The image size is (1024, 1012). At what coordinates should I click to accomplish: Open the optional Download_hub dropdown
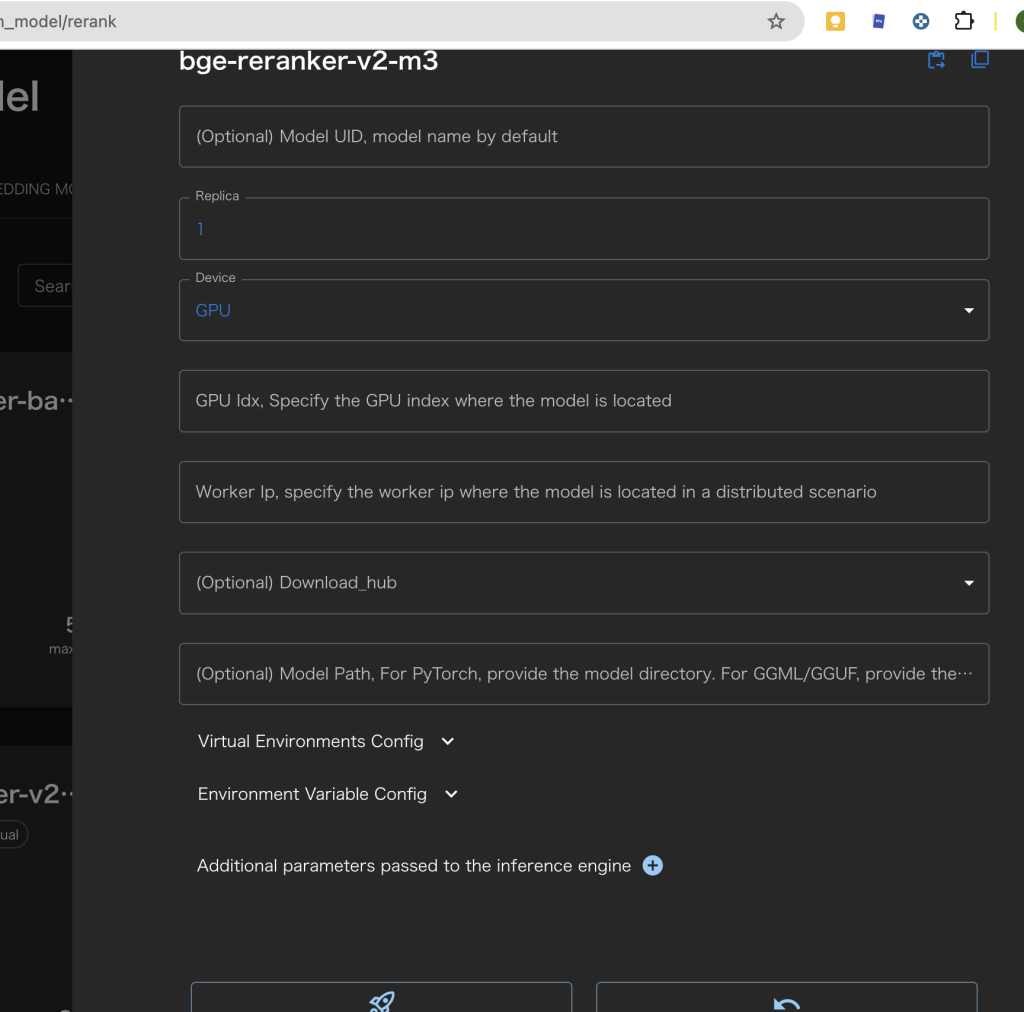[x=584, y=583]
